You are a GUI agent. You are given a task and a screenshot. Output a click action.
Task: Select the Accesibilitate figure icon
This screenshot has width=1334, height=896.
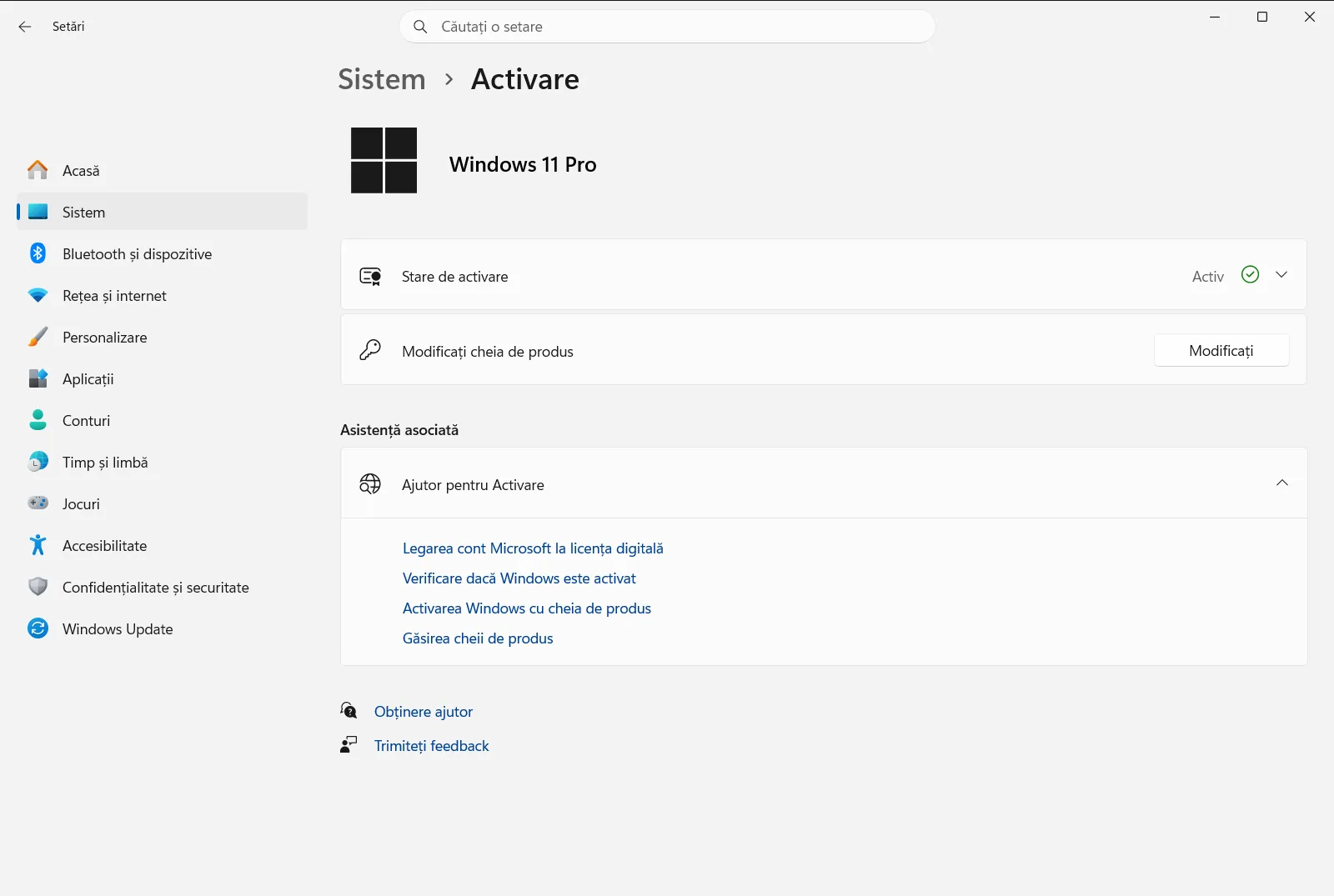click(38, 545)
